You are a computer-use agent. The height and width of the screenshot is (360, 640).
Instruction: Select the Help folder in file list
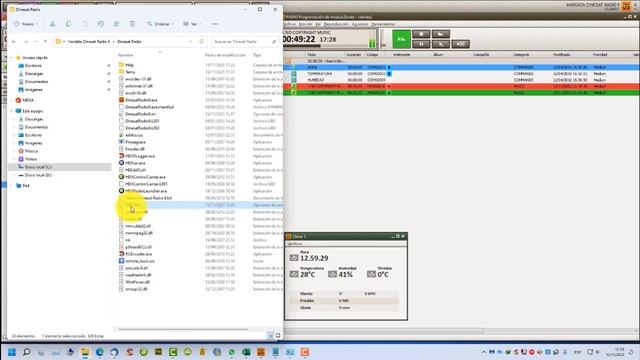coord(129,65)
